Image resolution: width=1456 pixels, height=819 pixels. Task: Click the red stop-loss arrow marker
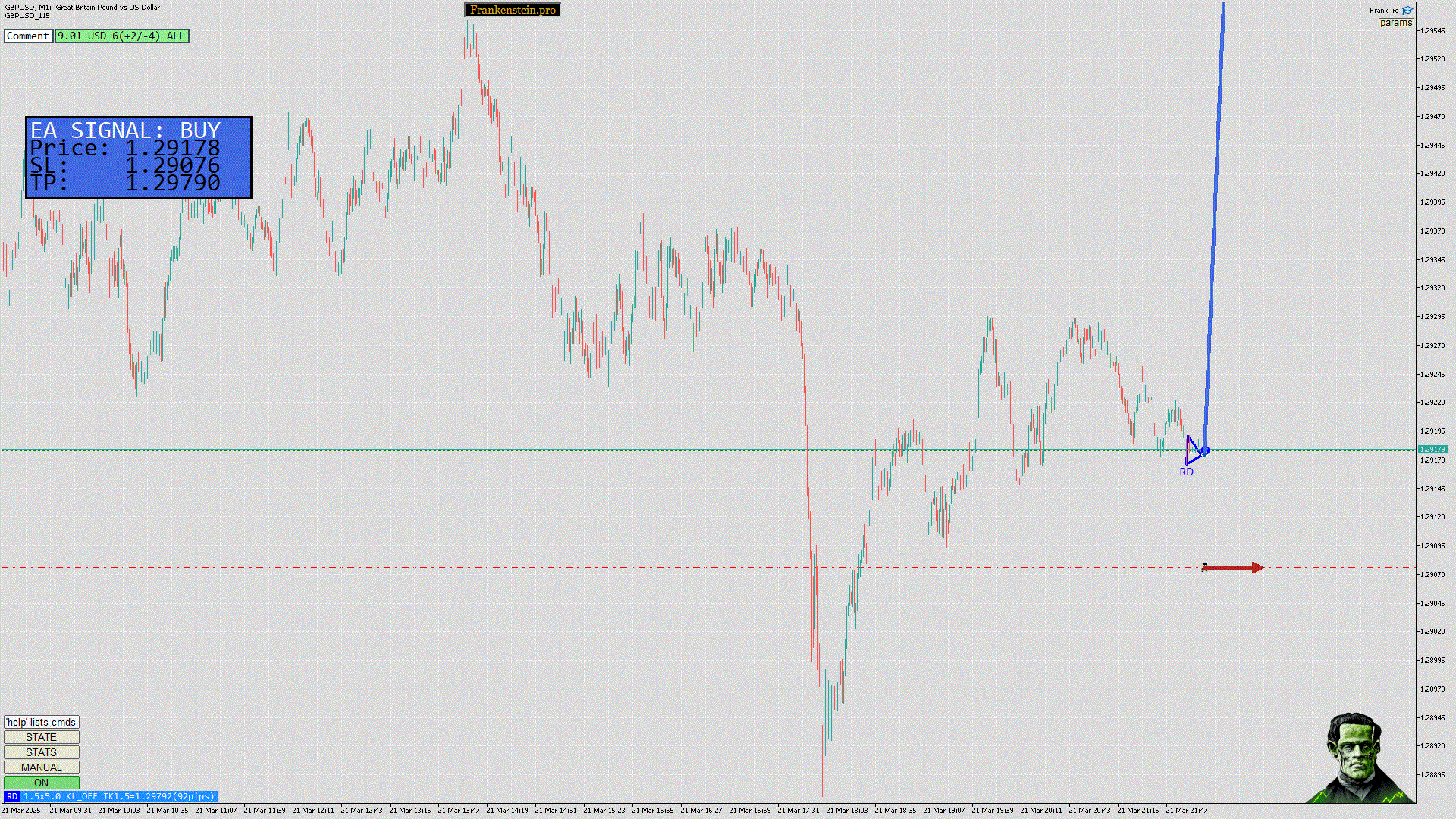(1234, 567)
